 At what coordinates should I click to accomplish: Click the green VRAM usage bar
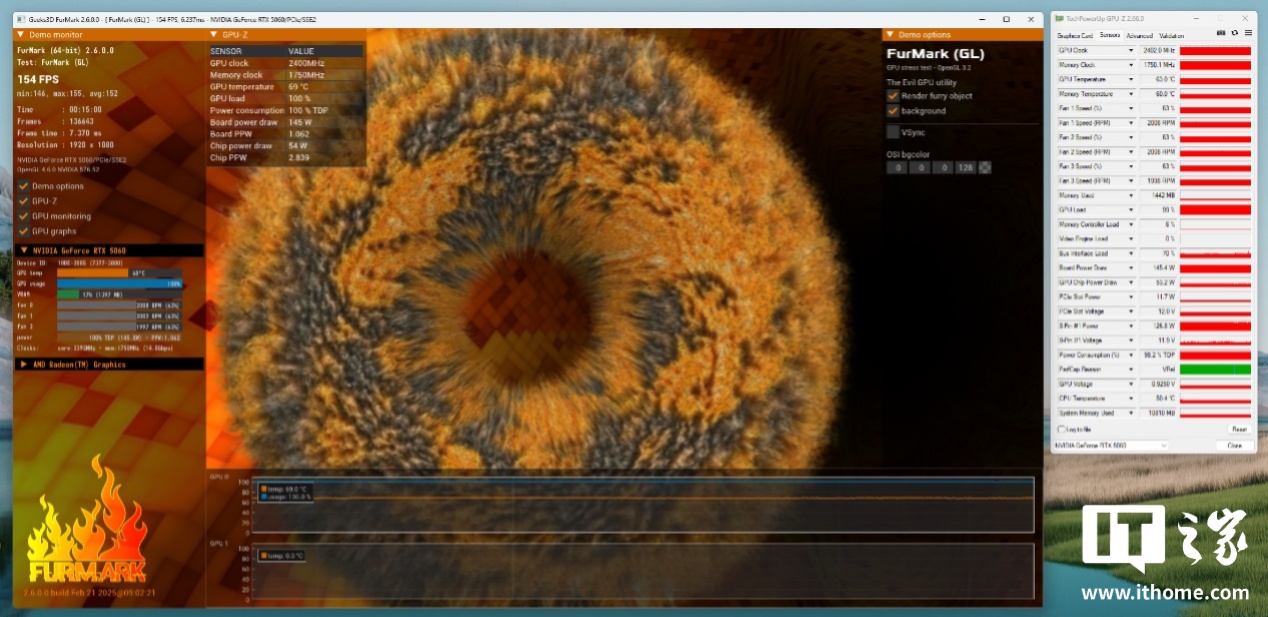tap(68, 294)
